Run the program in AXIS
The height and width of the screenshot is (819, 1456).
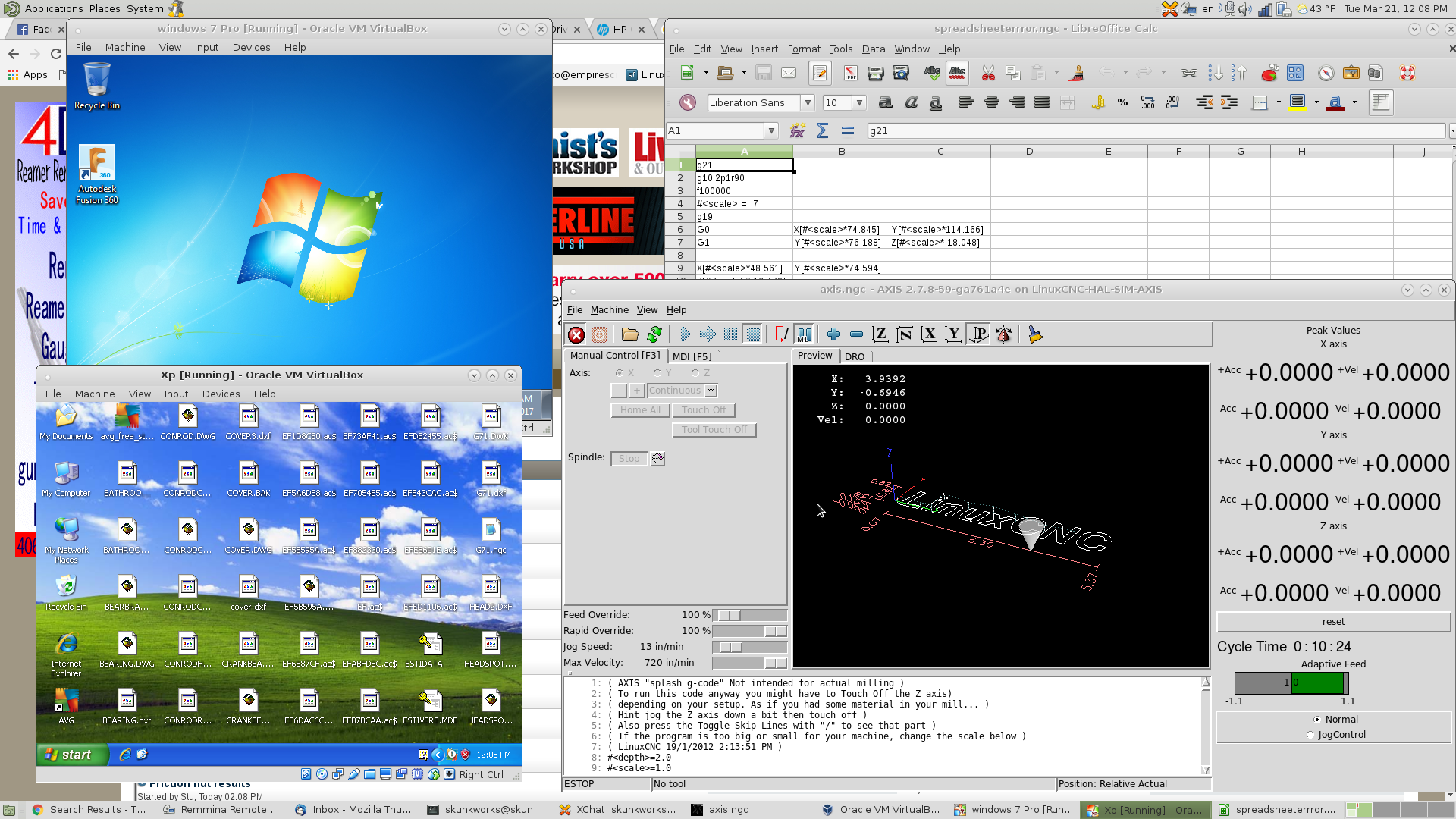(685, 334)
